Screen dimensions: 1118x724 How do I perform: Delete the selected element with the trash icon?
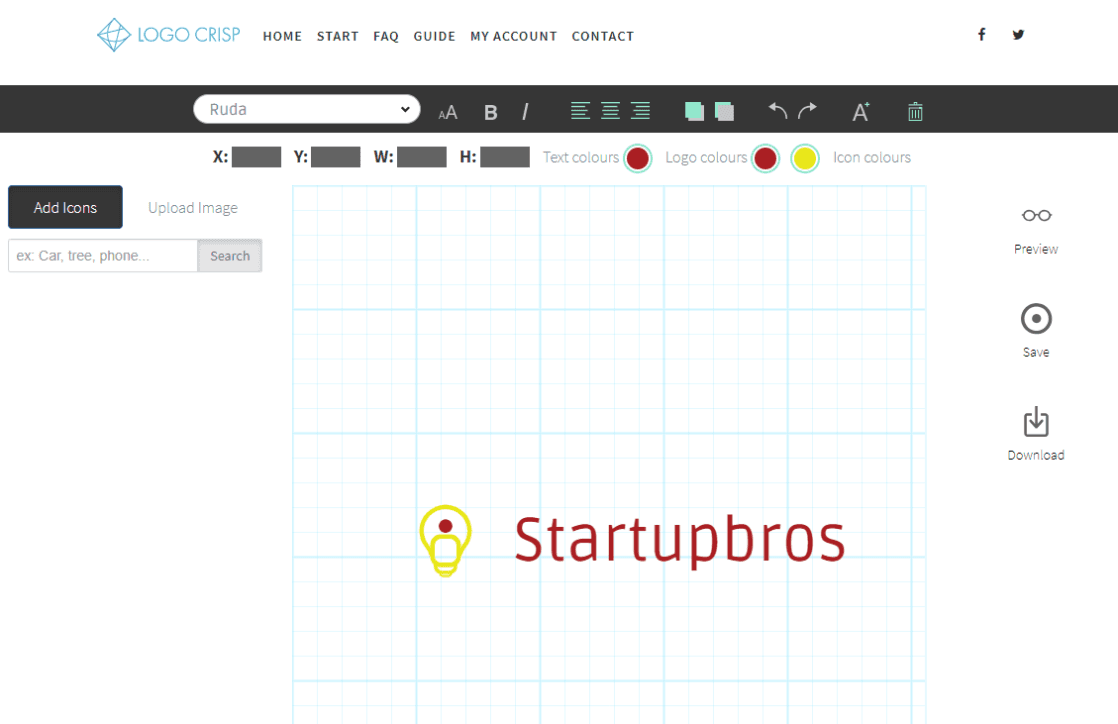[x=916, y=112]
